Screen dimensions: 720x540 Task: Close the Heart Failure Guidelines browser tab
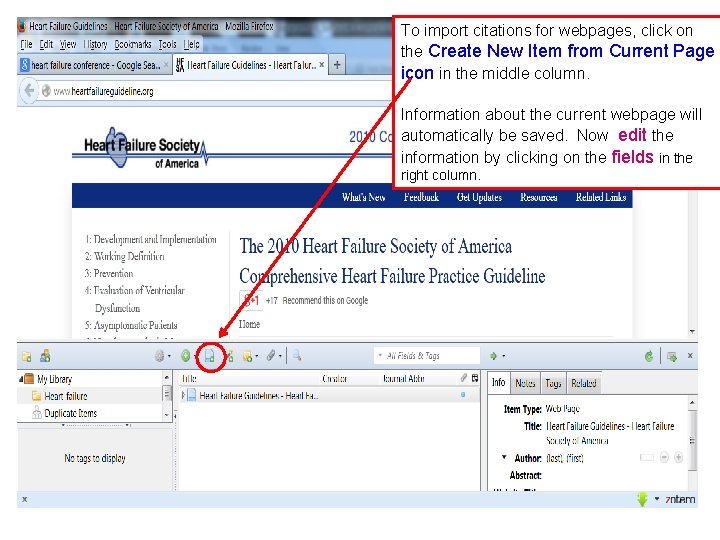322,65
